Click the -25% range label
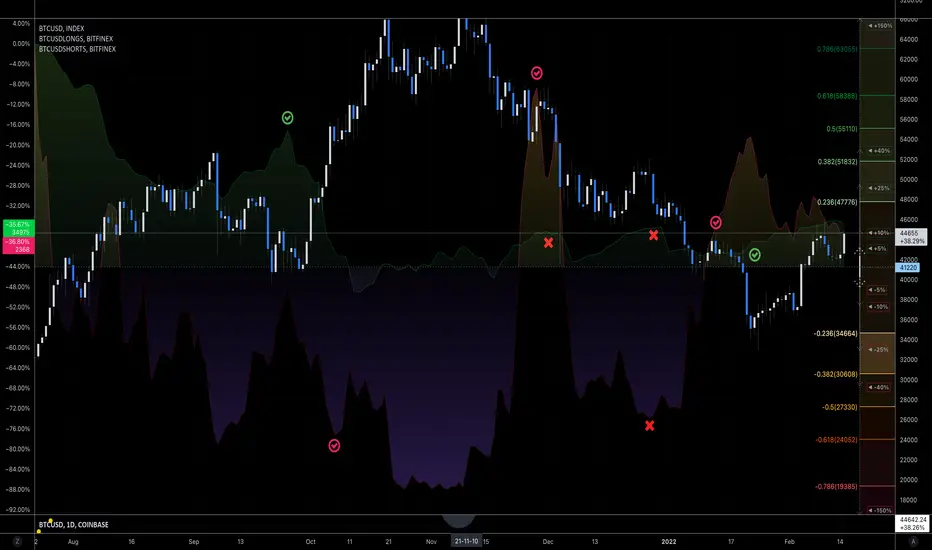 (879, 350)
